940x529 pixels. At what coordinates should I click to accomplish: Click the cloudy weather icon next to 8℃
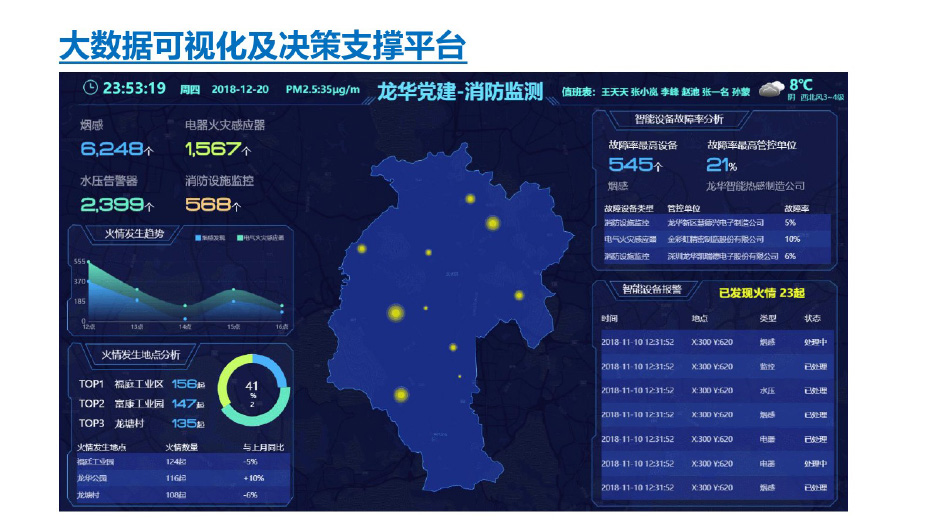[x=769, y=90]
